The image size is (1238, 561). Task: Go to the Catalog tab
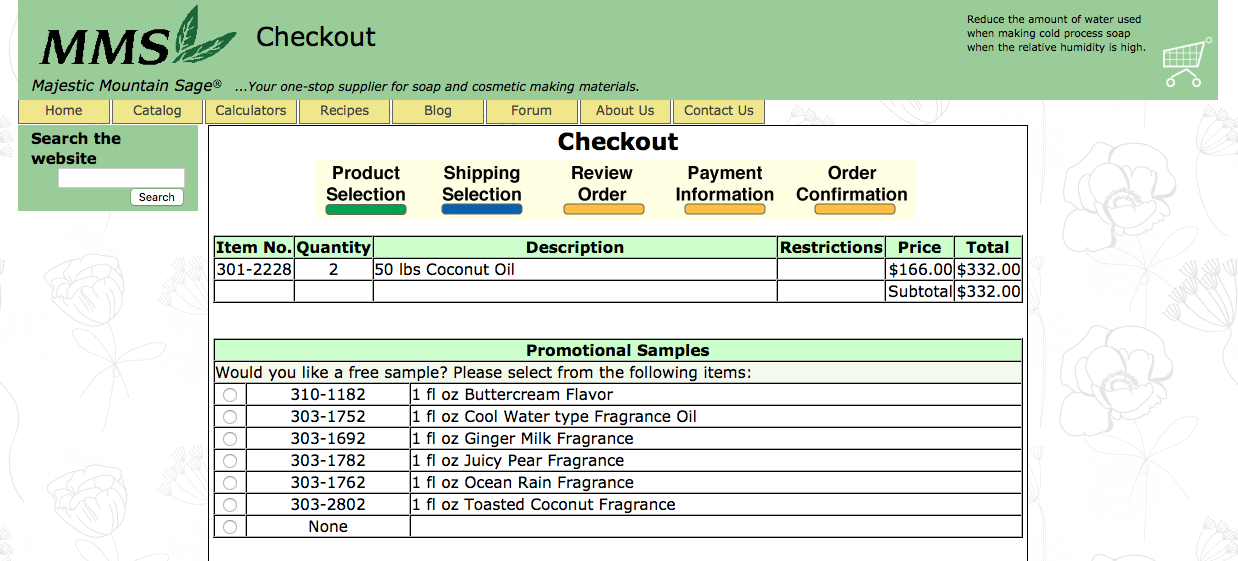pyautogui.click(x=157, y=111)
